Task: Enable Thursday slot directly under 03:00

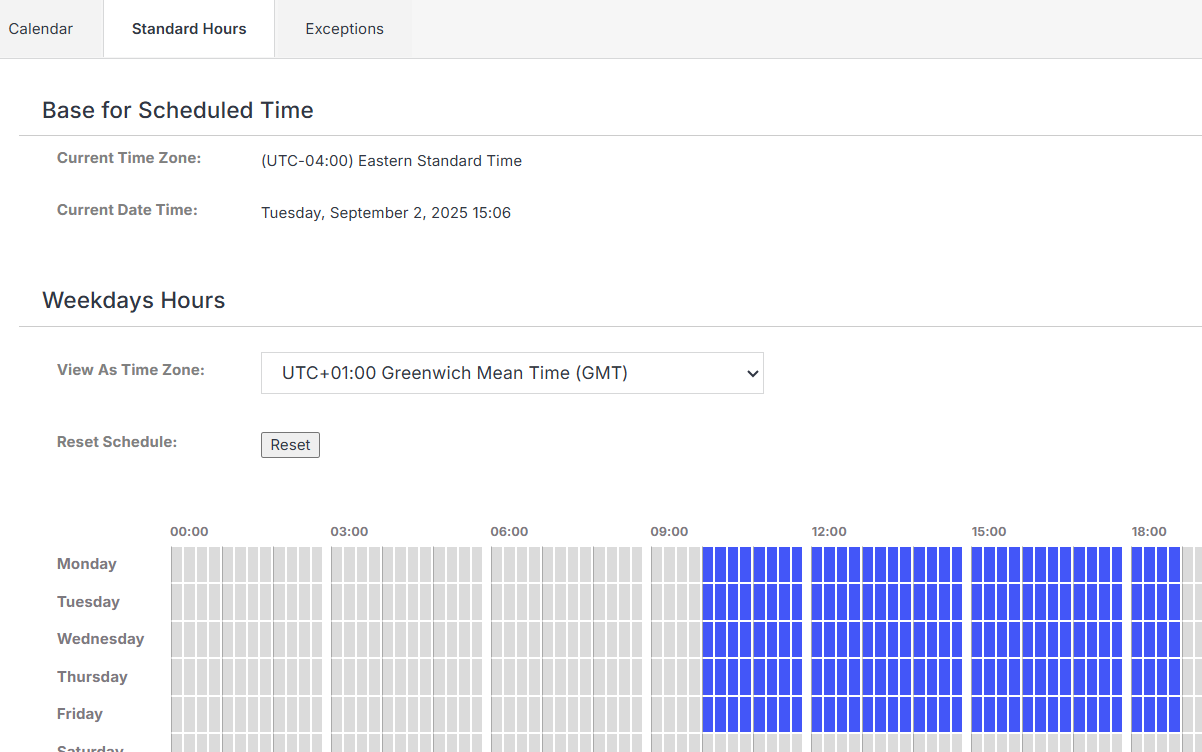Action: coord(337,677)
